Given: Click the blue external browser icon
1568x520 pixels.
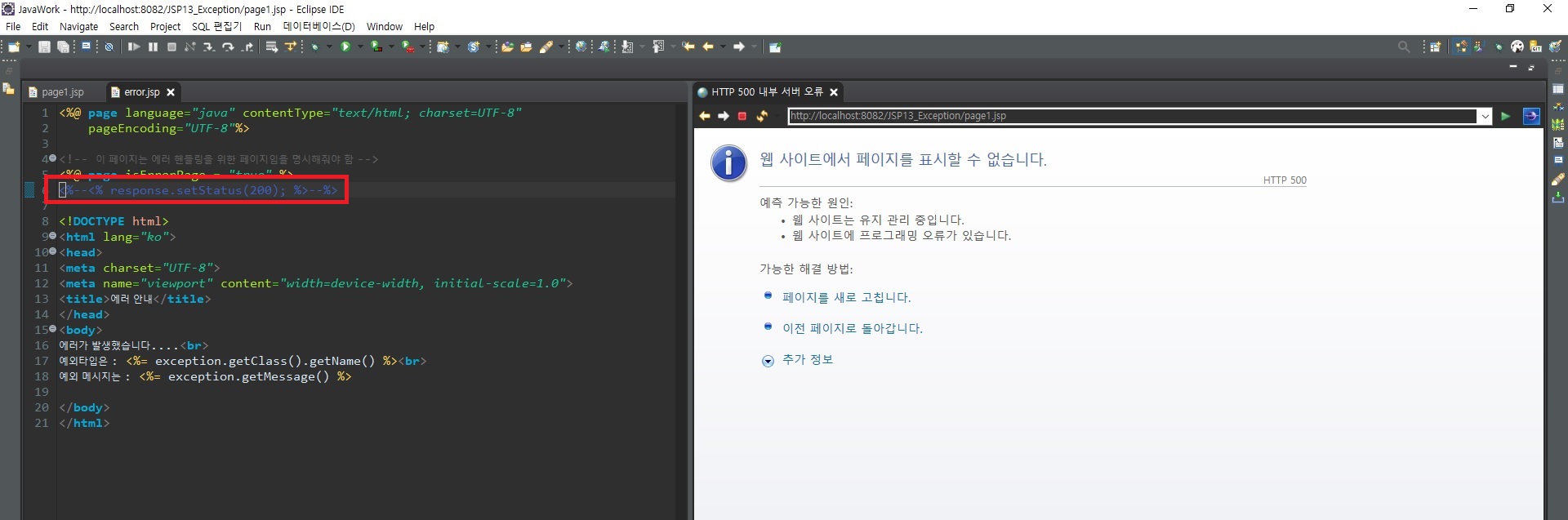Looking at the screenshot, I should 1531,116.
